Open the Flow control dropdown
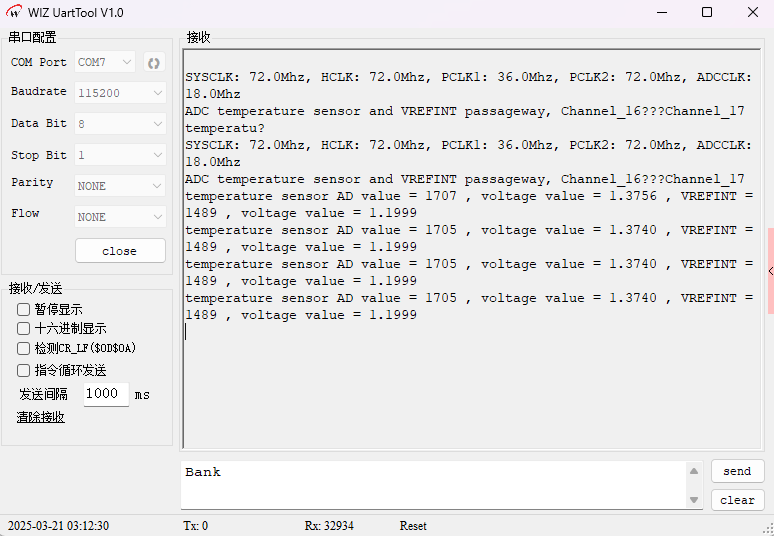Image resolution: width=774 pixels, height=536 pixels. click(x=120, y=217)
